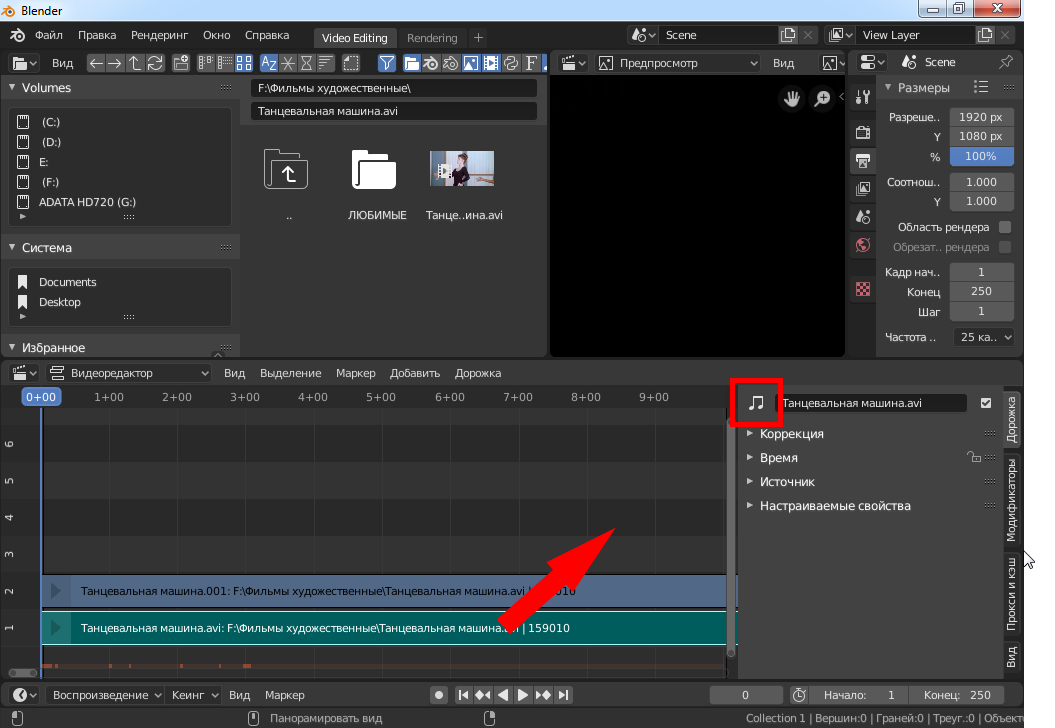
Task: Click the 100% resolution scale slider
Action: pos(980,156)
